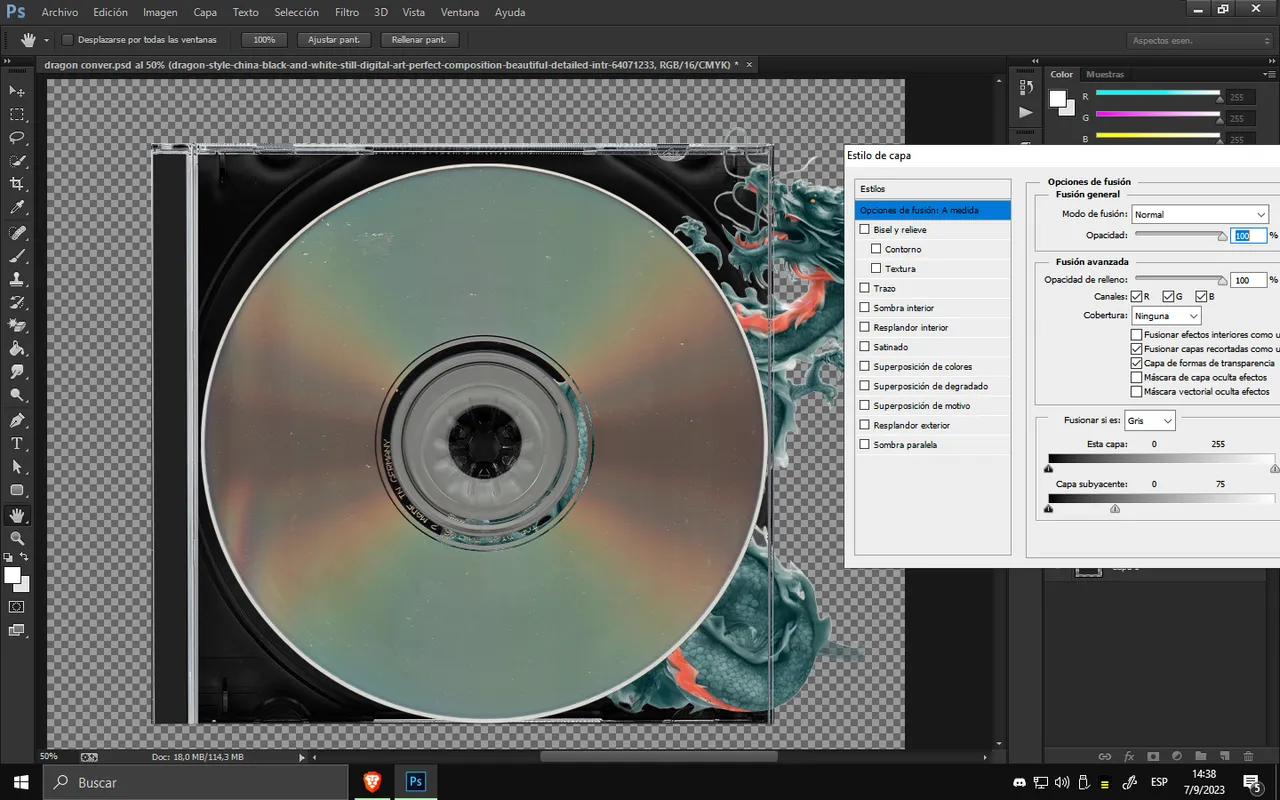
Task: Click fx layer style icon in Layers panel
Action: pos(1129,757)
